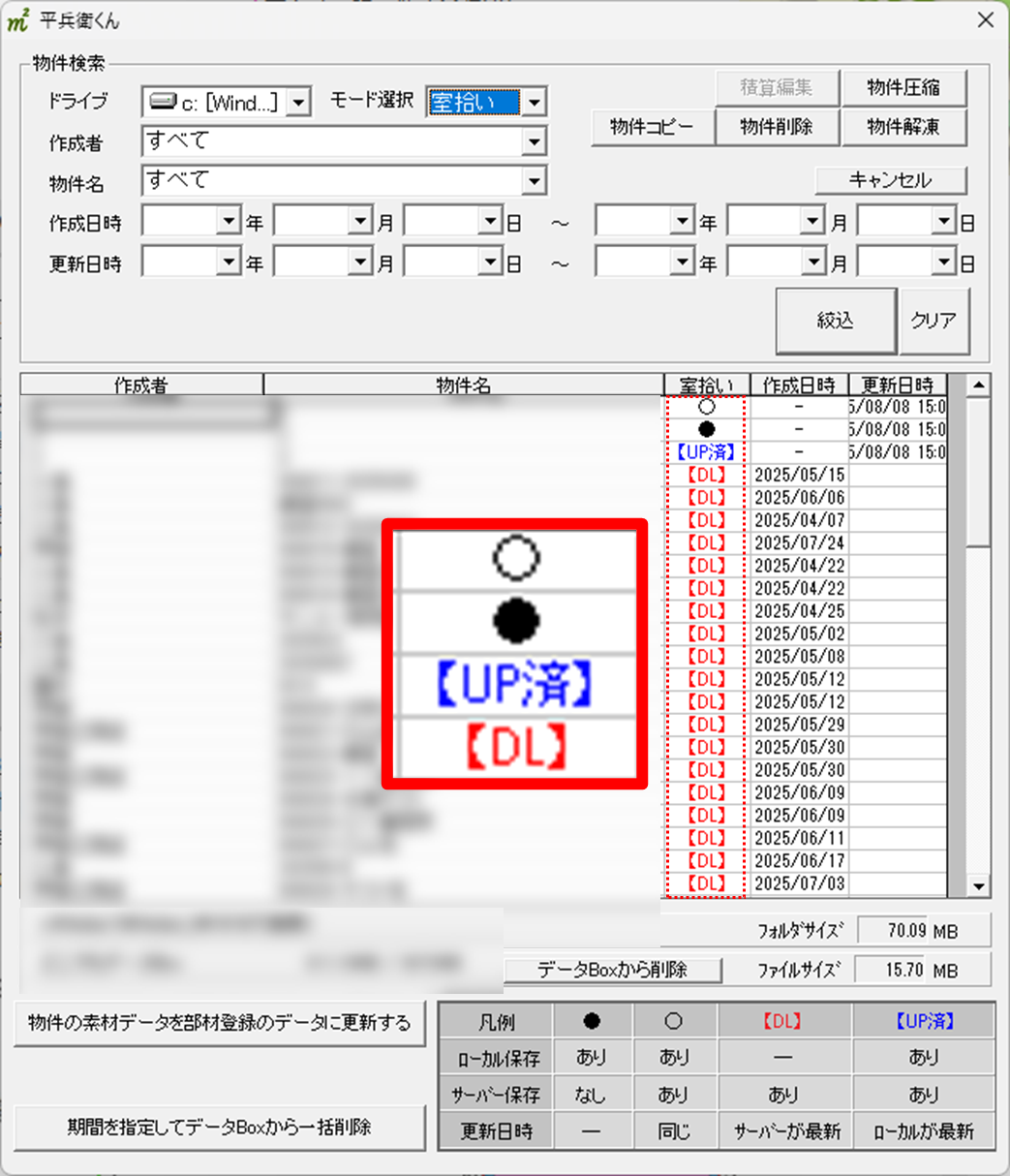Click the DL status for 2025/07/03 row
1010x1176 pixels.
click(x=706, y=882)
